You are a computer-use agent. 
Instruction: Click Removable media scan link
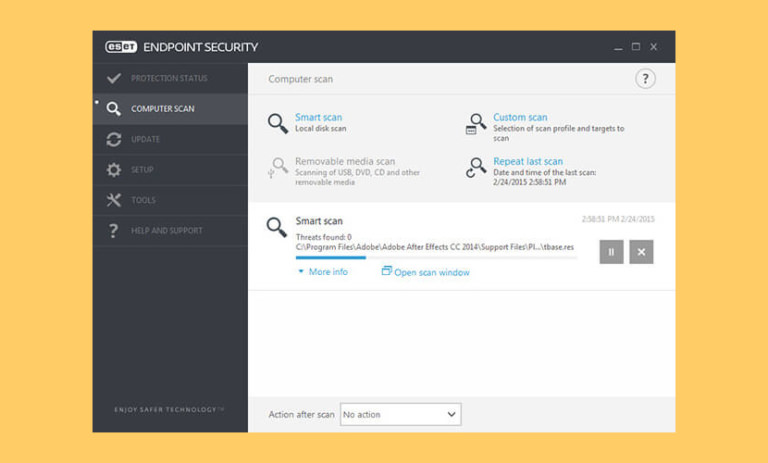(345, 161)
